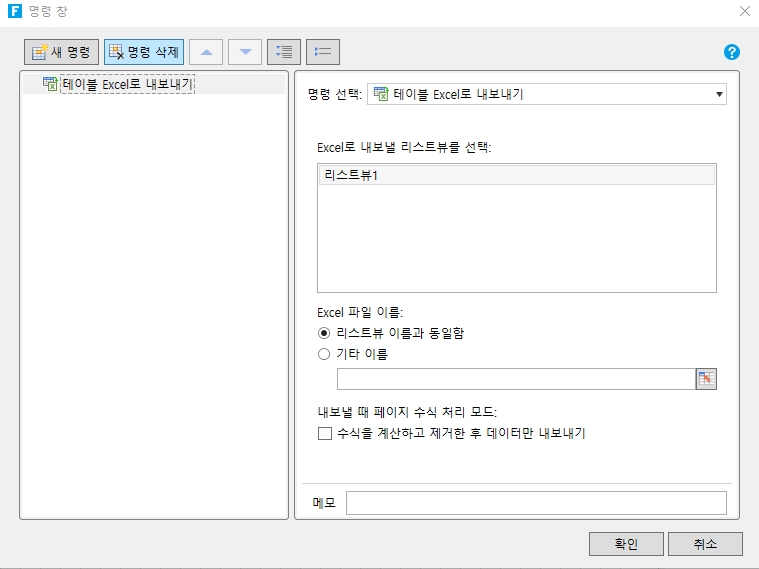Viewport: 759px width, 569px height.
Task: Choose 리스트뷰1 in the list view box
Action: pos(516,176)
